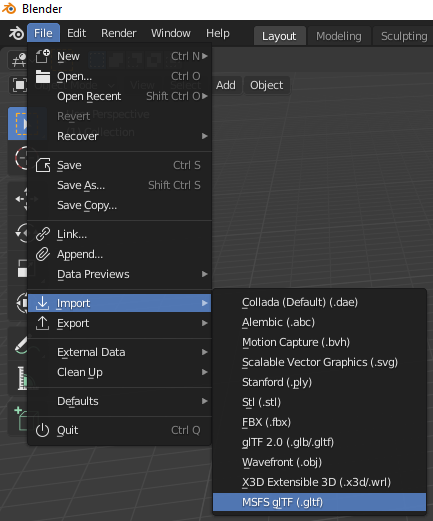
Task: Import Alembic (.abc) file
Action: (319, 322)
